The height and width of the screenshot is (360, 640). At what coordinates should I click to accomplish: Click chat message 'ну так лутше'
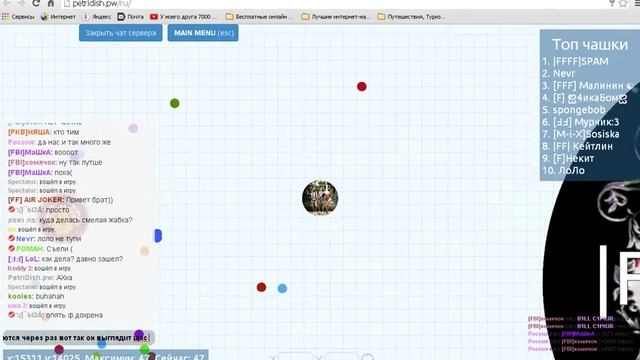[x=80, y=162]
